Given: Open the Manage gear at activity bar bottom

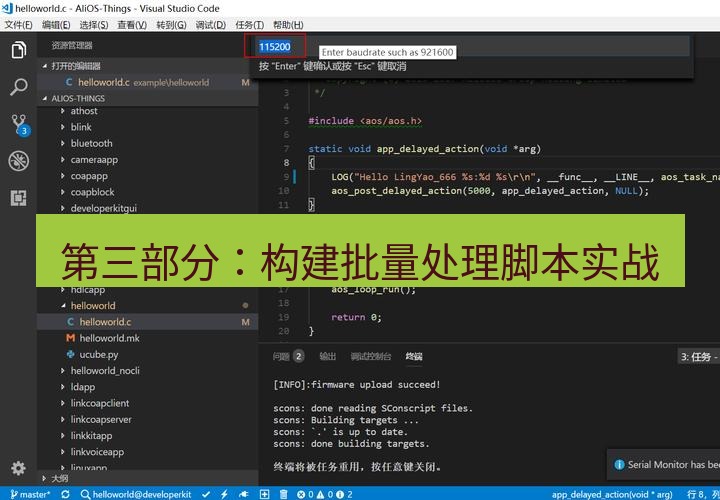Looking at the screenshot, I should pos(18,468).
